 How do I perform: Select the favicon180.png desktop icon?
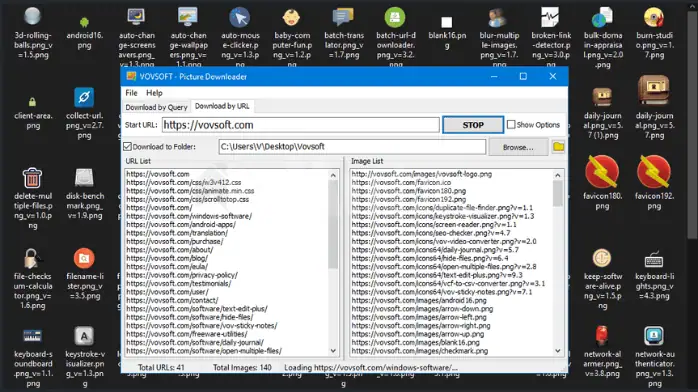[x=602, y=172]
